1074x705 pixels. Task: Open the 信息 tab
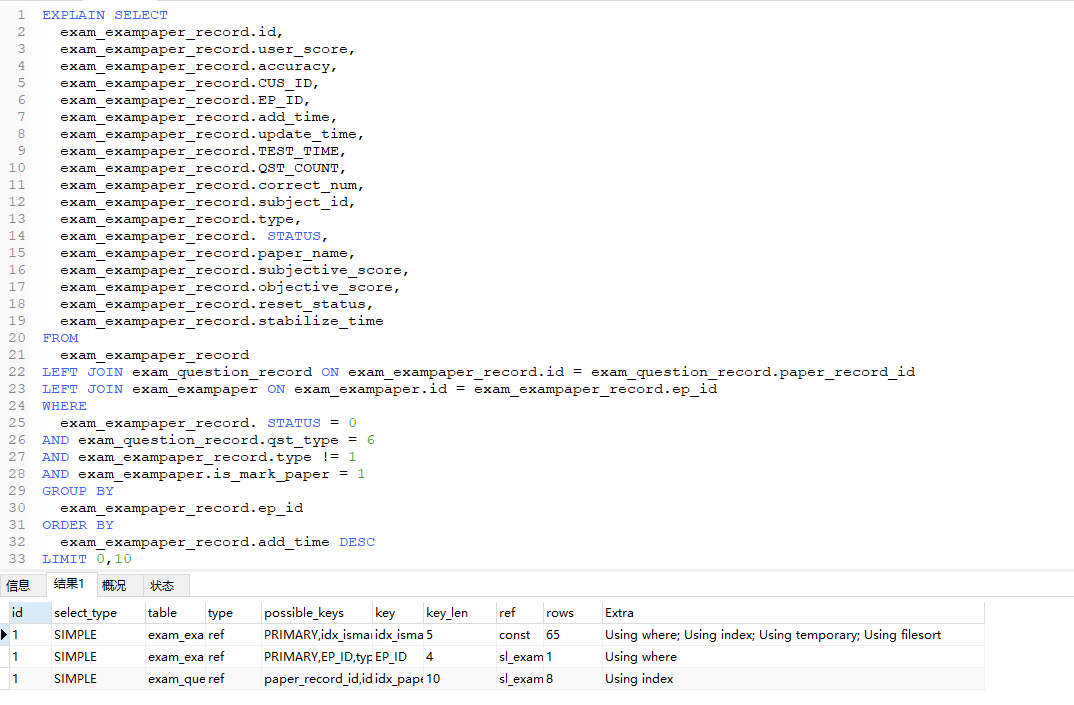click(x=18, y=585)
